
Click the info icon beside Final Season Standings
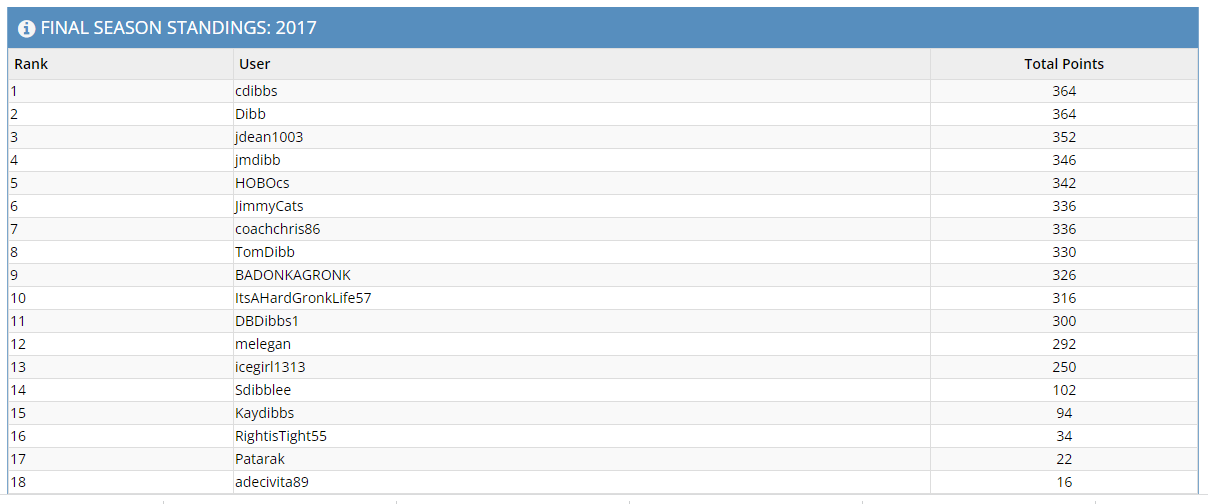(27, 28)
